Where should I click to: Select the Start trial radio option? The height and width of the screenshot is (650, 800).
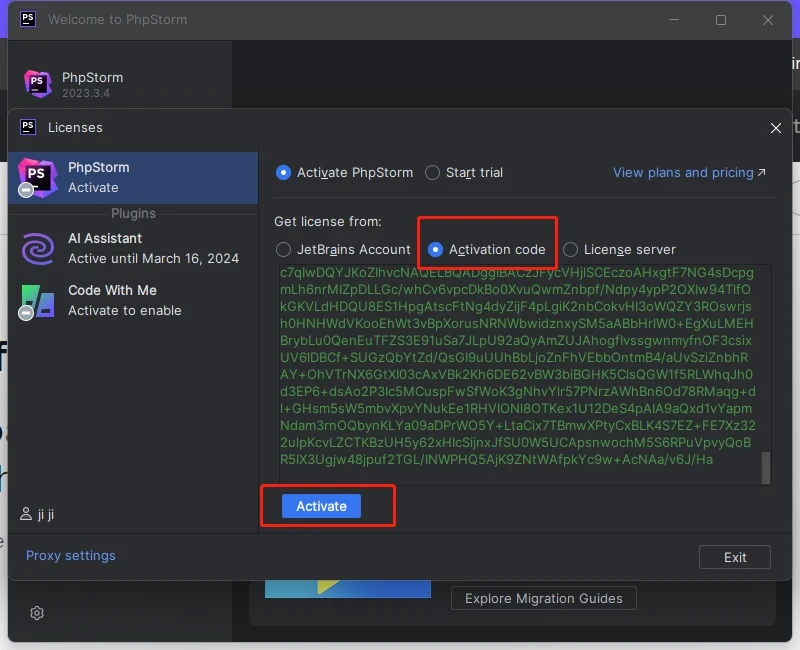(433, 172)
